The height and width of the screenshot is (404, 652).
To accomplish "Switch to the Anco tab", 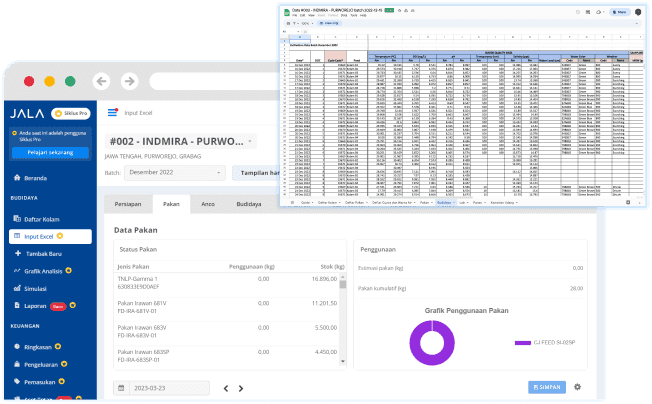I will tap(208, 204).
